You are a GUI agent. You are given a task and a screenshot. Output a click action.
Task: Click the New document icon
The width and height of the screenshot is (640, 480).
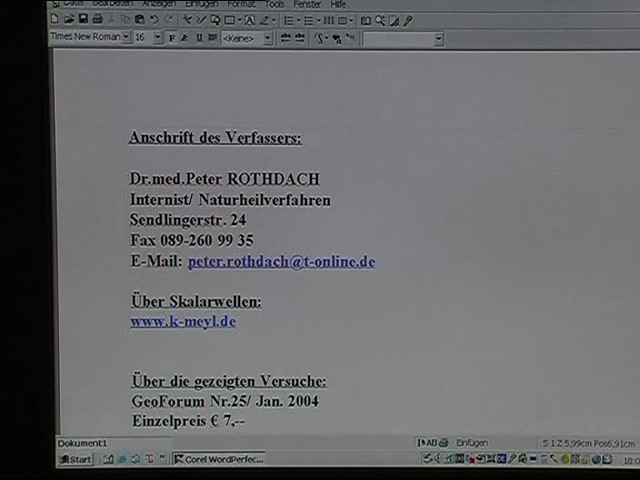tap(55, 19)
